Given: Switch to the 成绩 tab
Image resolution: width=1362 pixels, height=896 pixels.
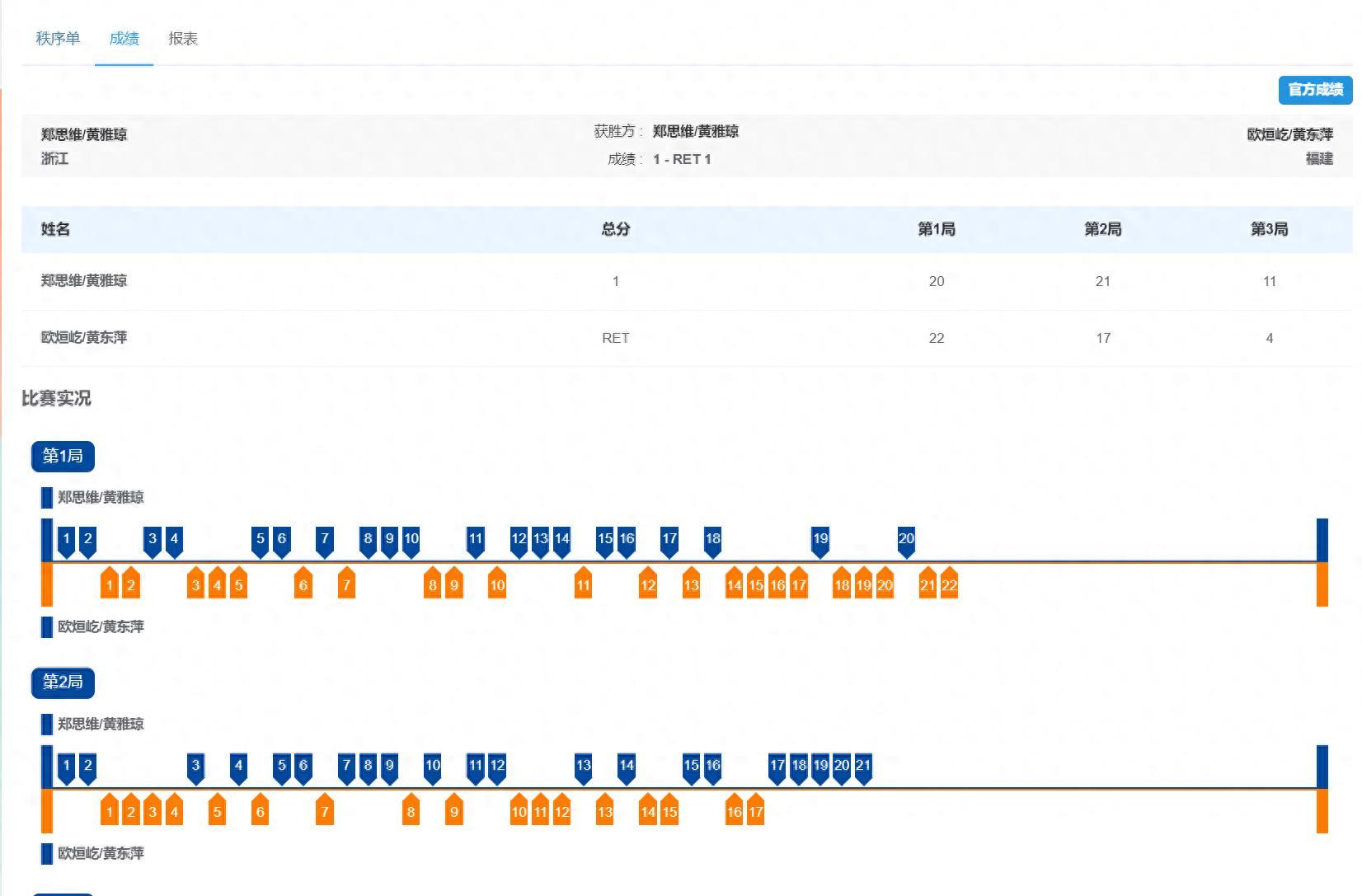Looking at the screenshot, I should coord(124,39).
